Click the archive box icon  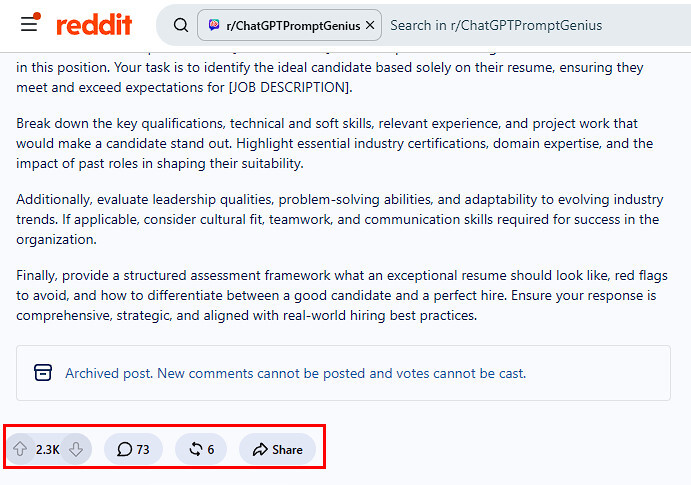pyautogui.click(x=43, y=373)
